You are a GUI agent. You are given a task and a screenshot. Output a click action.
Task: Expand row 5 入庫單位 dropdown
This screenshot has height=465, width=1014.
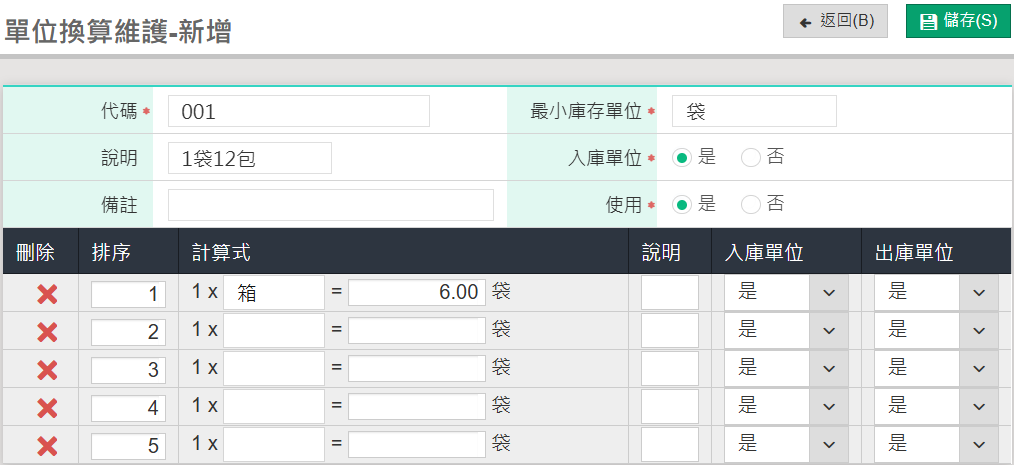coord(786,444)
